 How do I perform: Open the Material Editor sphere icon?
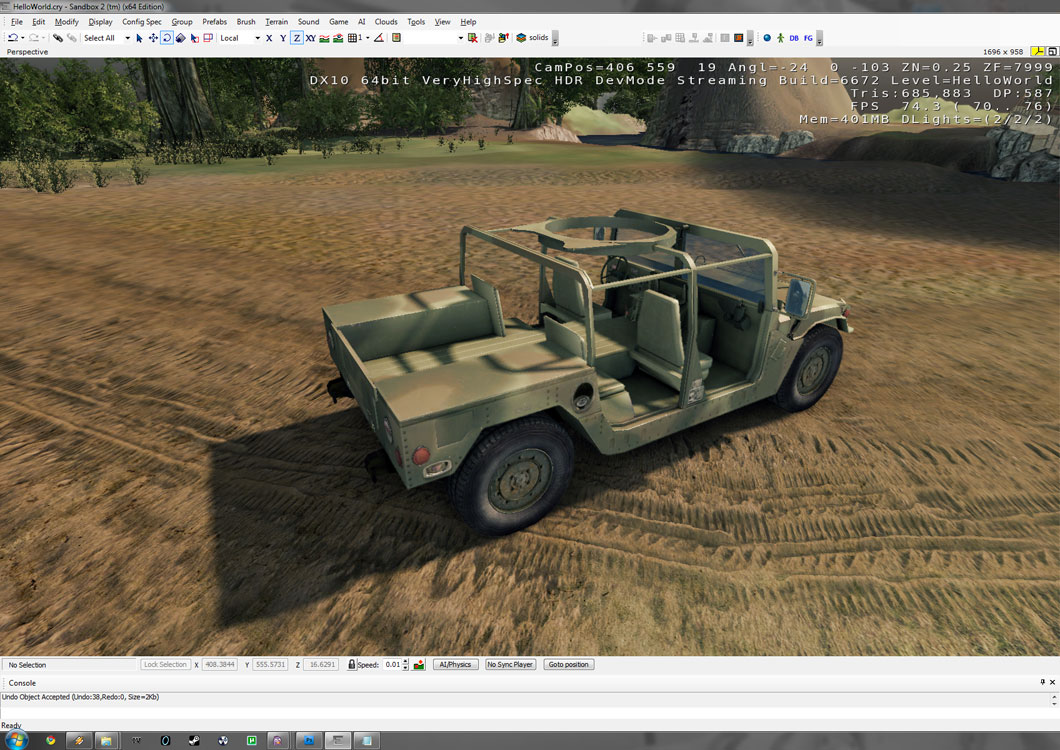767,38
